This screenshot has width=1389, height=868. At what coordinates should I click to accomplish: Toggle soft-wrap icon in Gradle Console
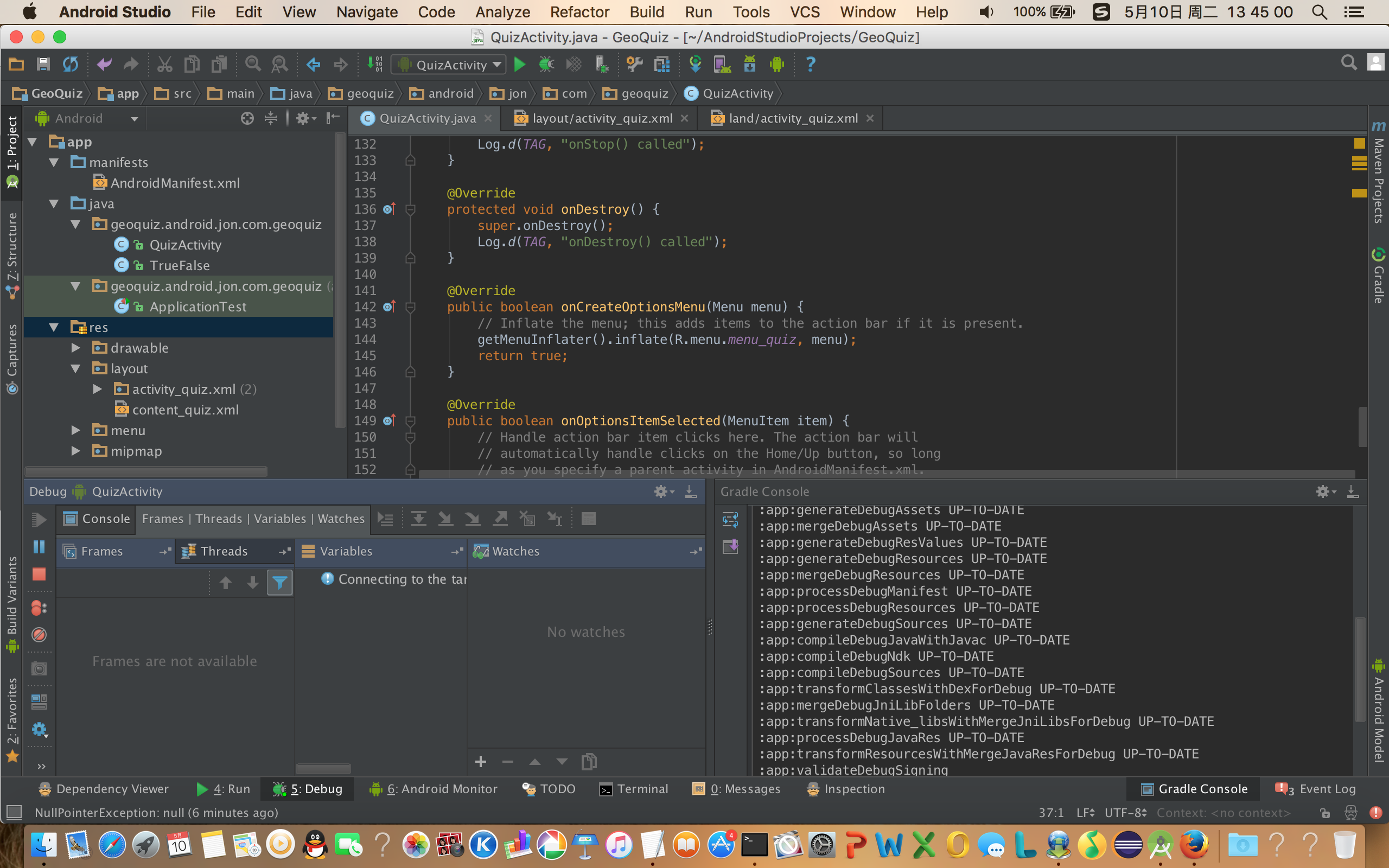730,520
